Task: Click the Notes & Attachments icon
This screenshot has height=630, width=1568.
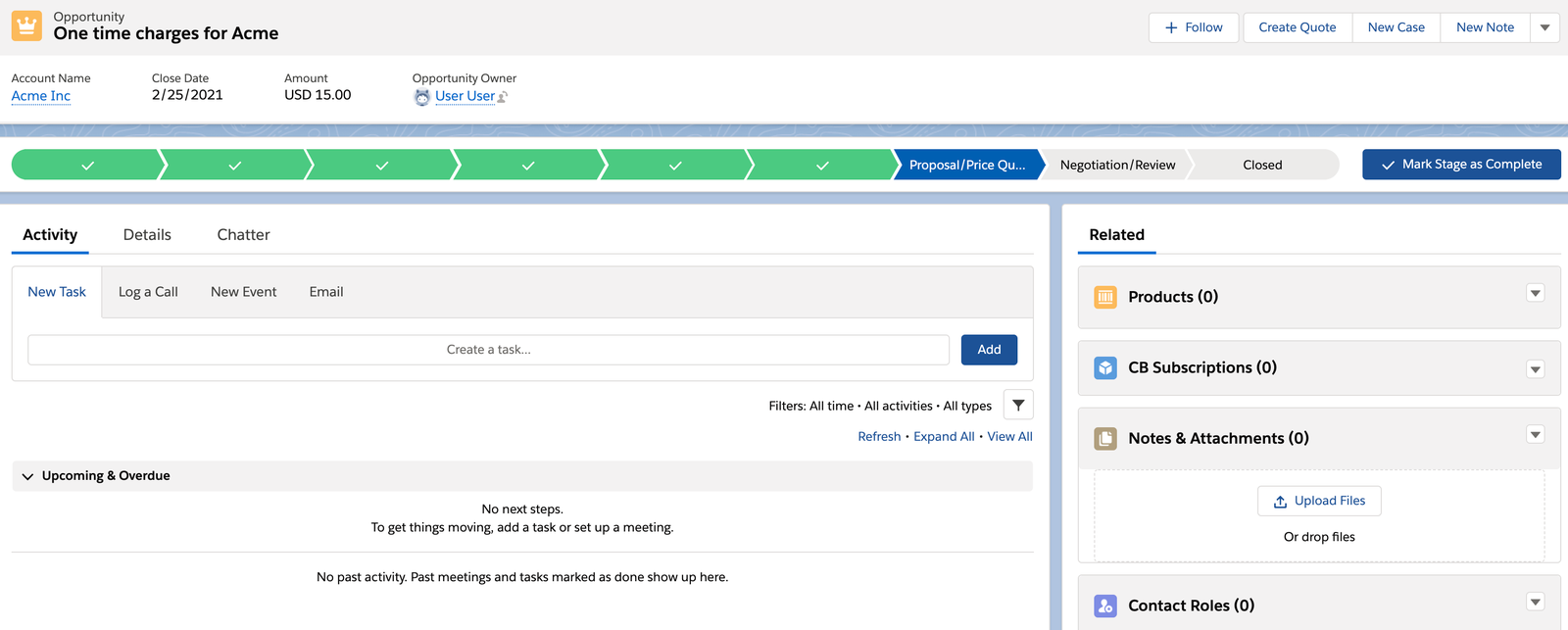Action: [1105, 438]
